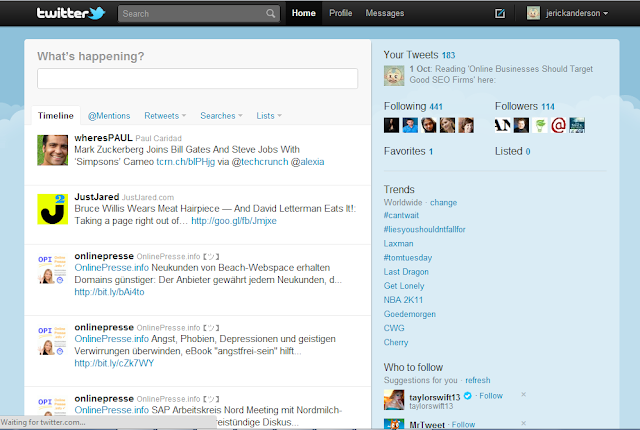Open http://bit.ly/cZk7WY link
This screenshot has width=640, height=430.
point(114,363)
